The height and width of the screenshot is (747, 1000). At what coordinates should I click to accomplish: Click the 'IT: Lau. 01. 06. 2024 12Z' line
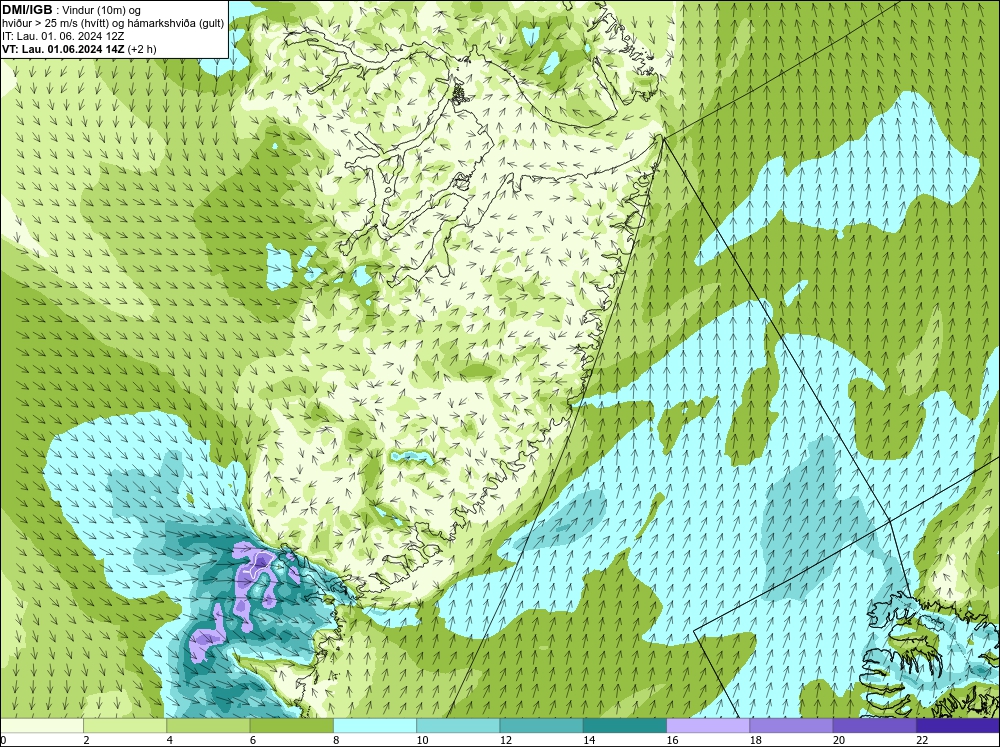(63, 36)
